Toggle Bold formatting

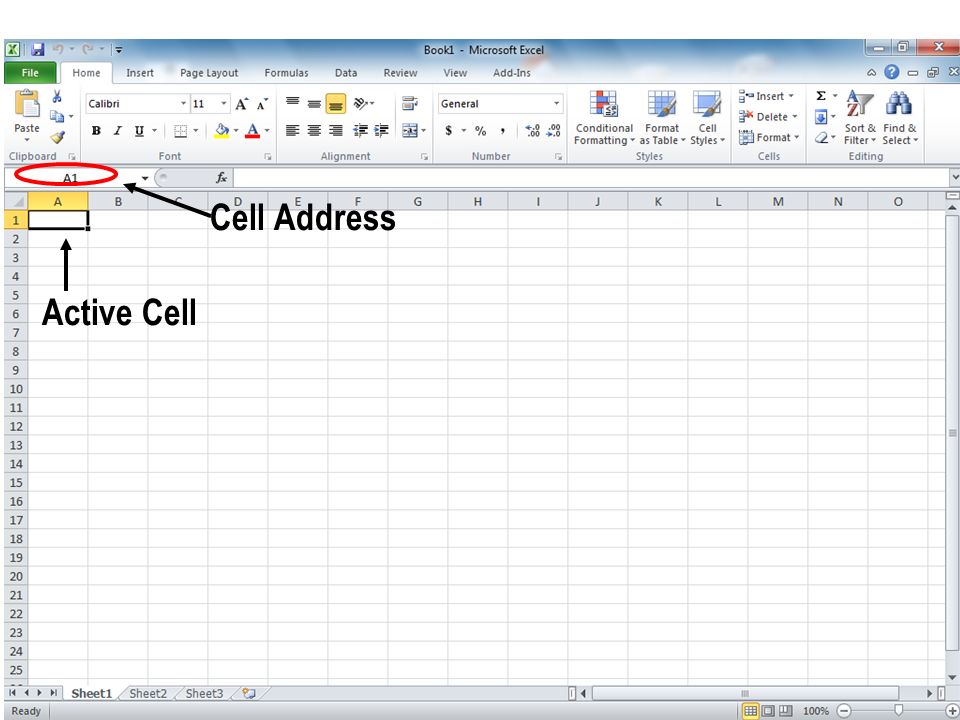coord(96,130)
